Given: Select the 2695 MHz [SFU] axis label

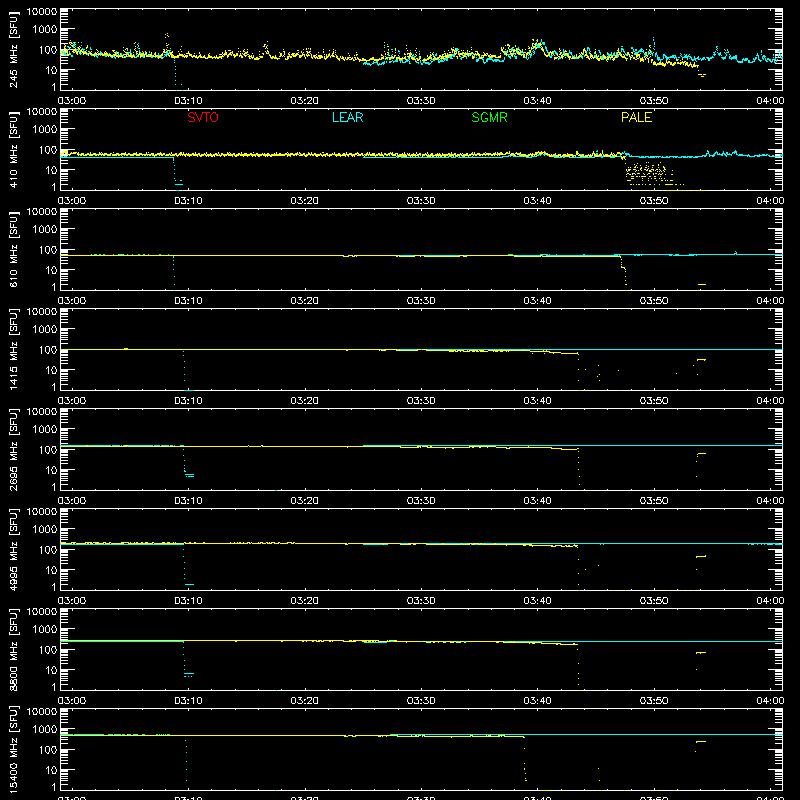Looking at the screenshot, I should point(14,449).
